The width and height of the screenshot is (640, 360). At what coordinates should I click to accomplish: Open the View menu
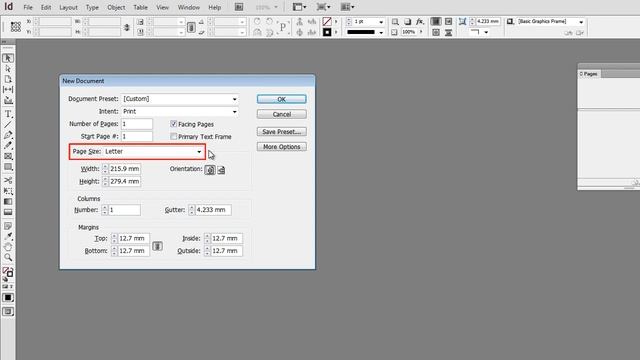162,7
